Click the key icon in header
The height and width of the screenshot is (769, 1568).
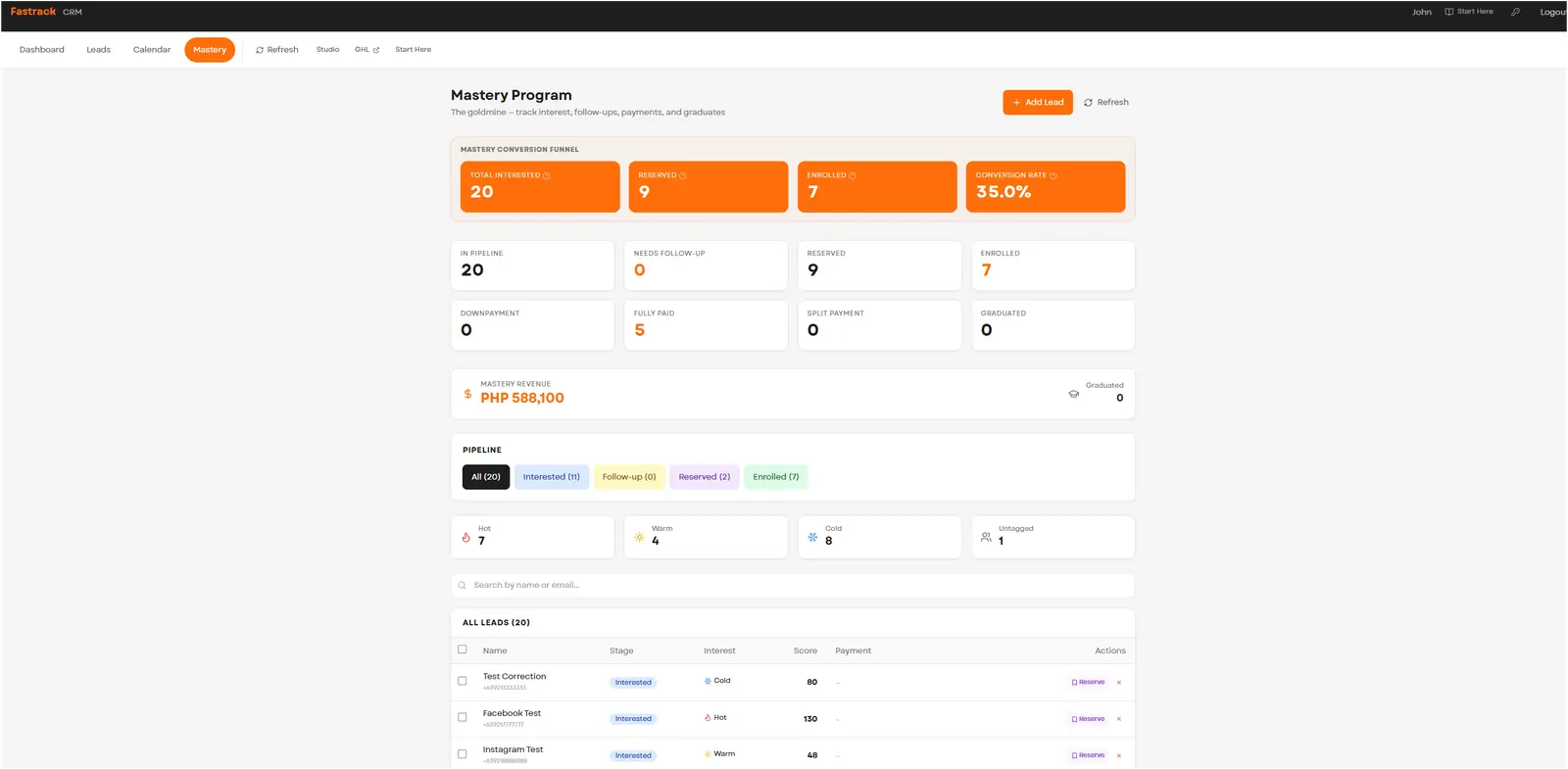point(1515,12)
